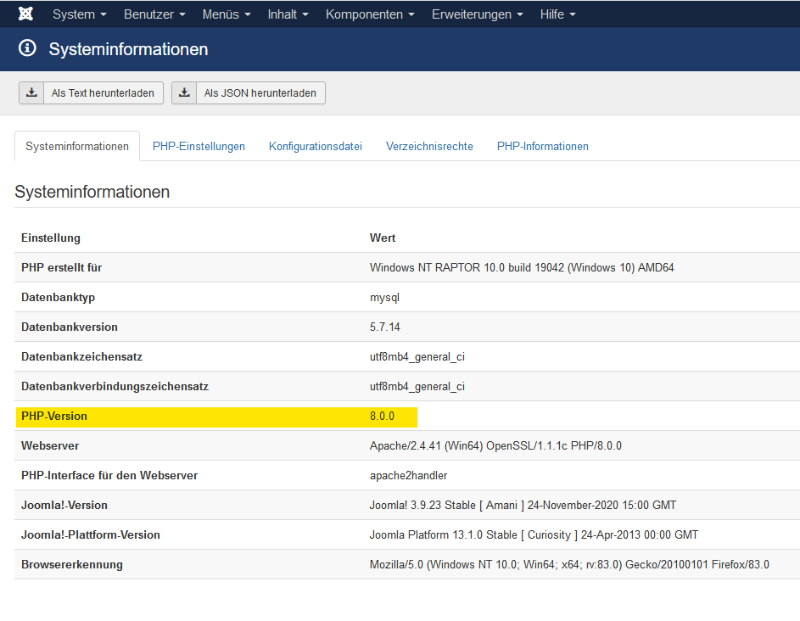This screenshot has height=621, width=800.
Task: Download system info as JSON
Action: coord(248,93)
